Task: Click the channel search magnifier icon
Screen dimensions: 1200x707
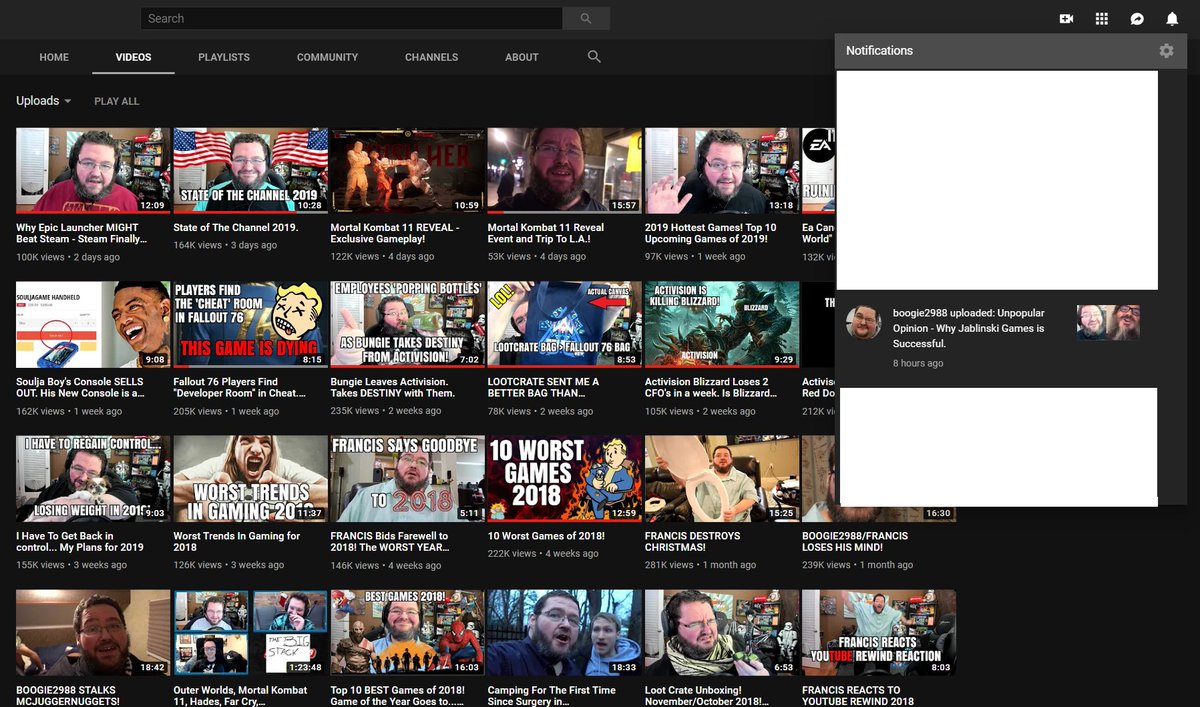Action: pyautogui.click(x=594, y=57)
